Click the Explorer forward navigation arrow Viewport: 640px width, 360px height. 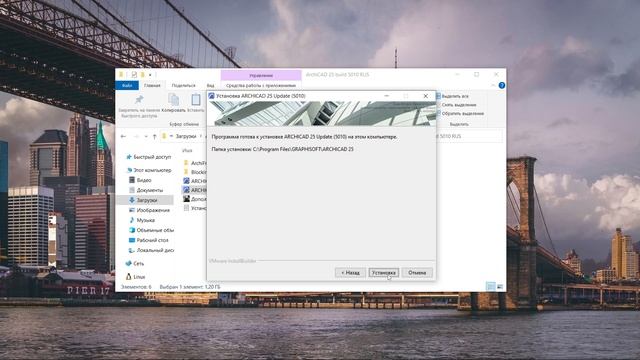click(136, 136)
